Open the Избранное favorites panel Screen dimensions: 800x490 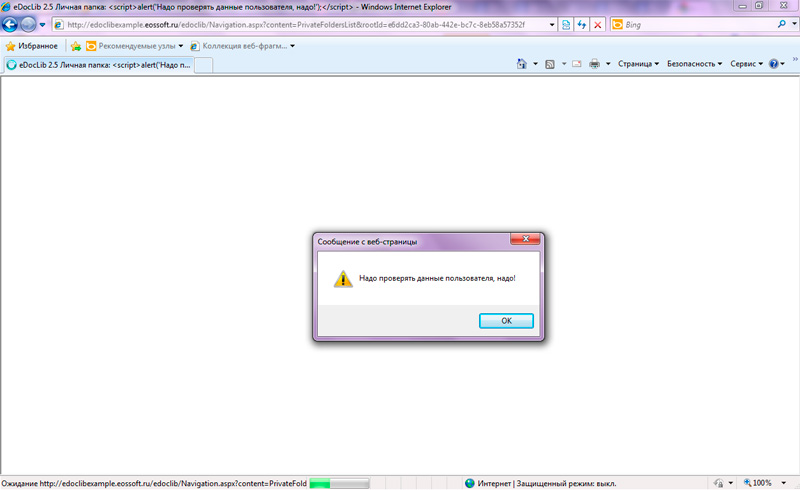(32, 46)
